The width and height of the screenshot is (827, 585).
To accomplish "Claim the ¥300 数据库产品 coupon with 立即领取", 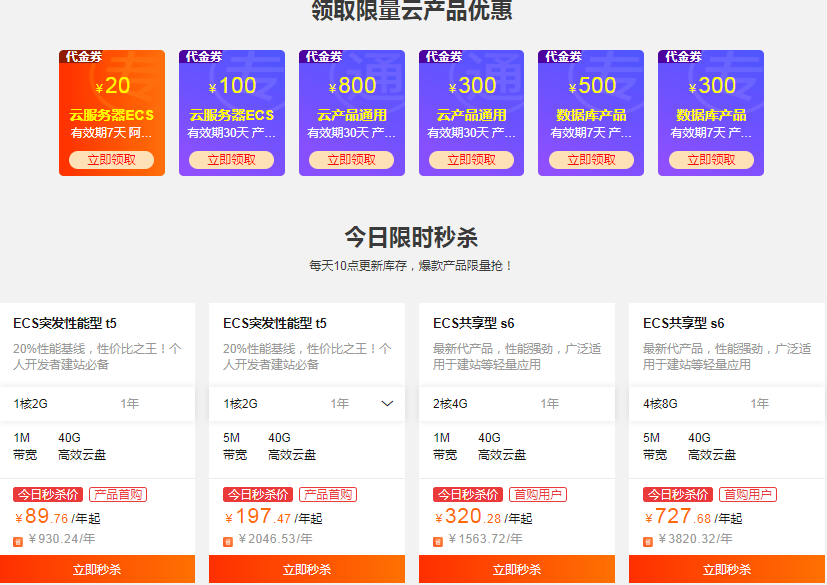I will click(711, 160).
